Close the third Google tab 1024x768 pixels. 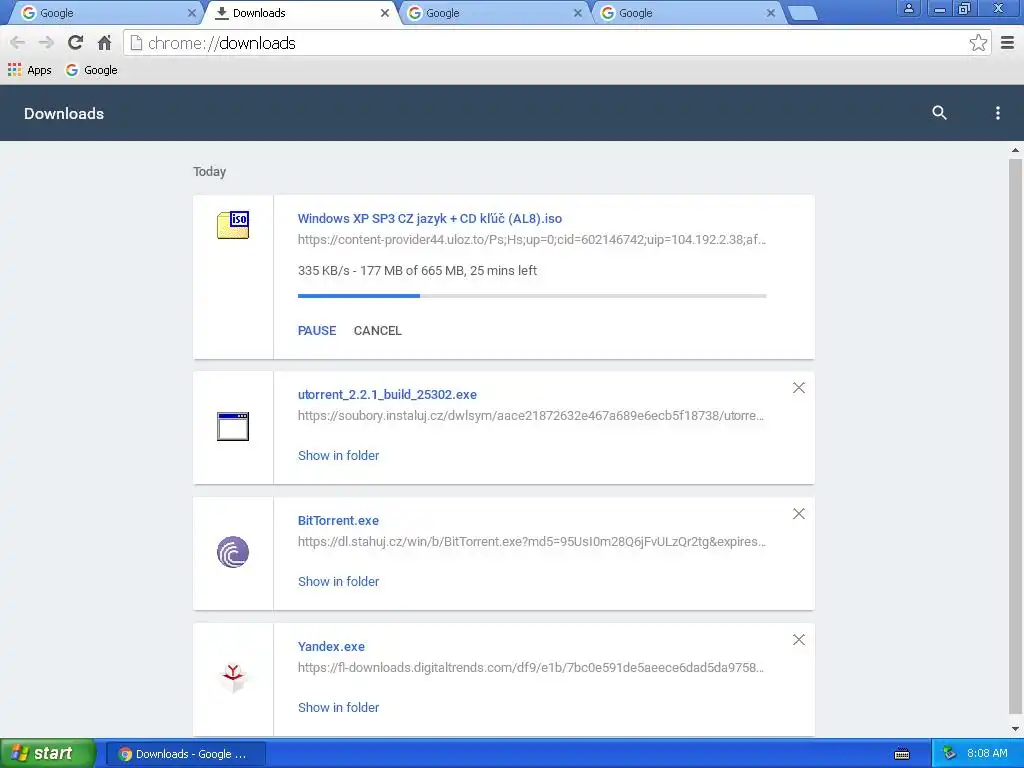click(577, 13)
